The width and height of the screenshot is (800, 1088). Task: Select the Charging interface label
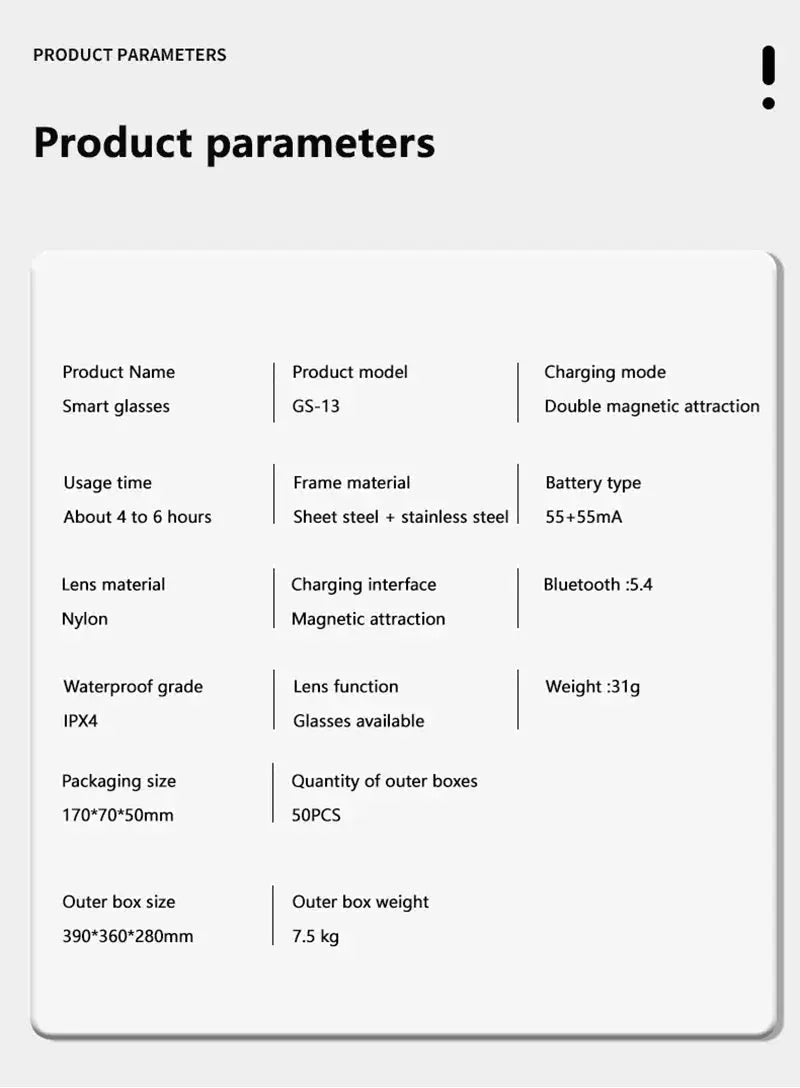pos(364,585)
